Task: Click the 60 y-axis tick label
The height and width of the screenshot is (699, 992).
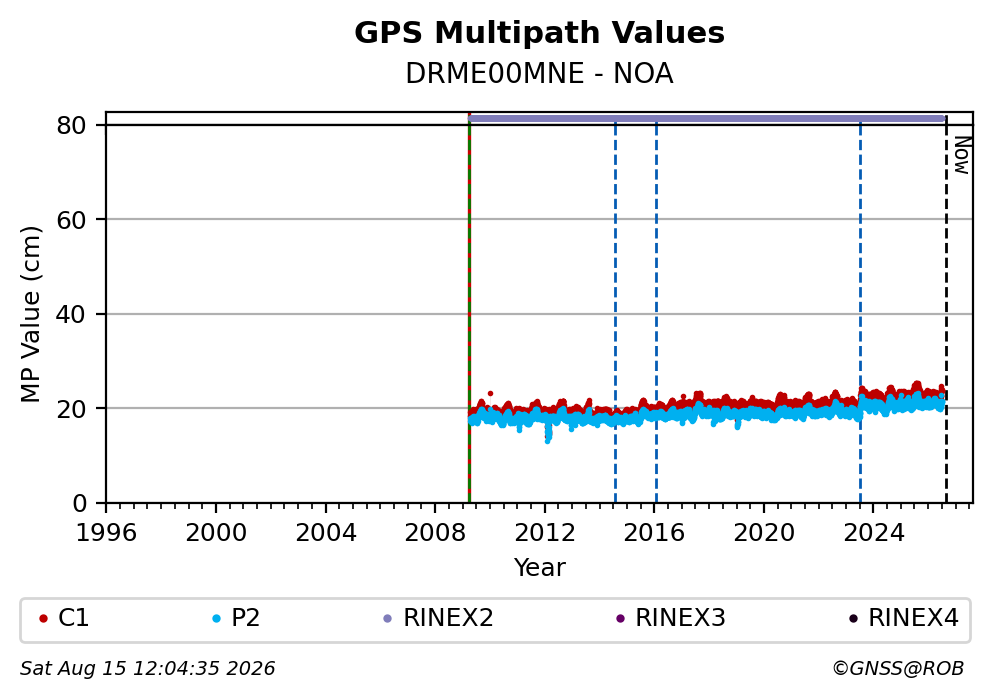Action: click(71, 220)
